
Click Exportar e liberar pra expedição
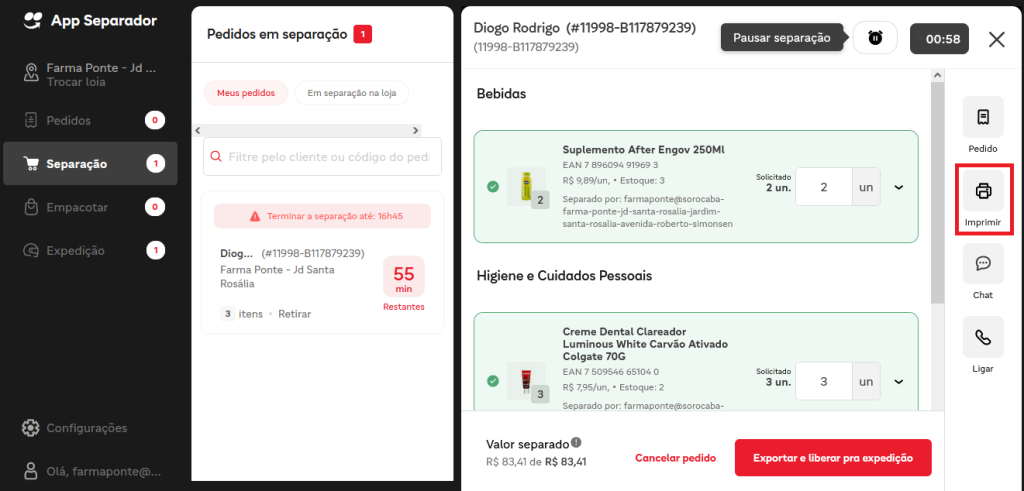tap(833, 458)
